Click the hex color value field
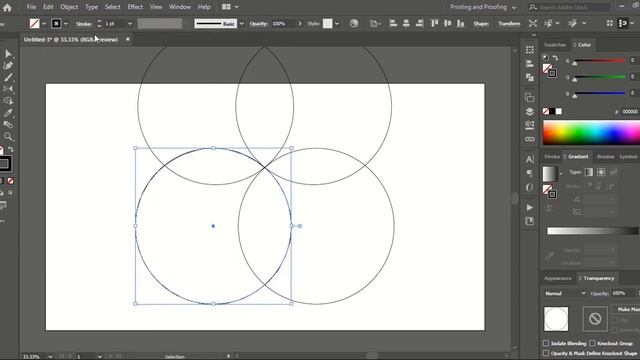 coord(630,111)
